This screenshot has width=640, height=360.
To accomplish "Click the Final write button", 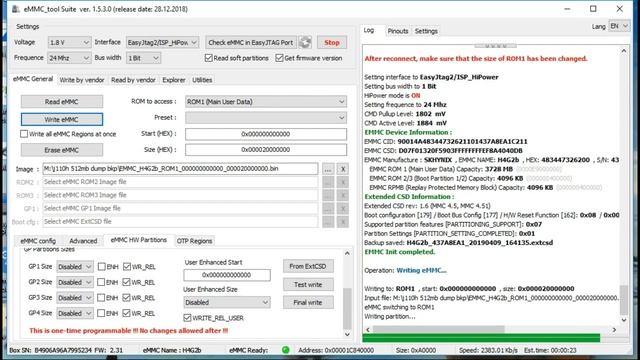I will 308,302.
